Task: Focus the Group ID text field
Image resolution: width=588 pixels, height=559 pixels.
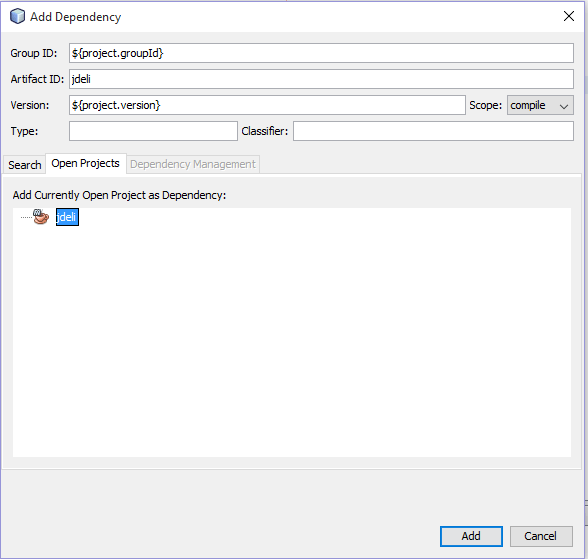Action: tap(321, 53)
